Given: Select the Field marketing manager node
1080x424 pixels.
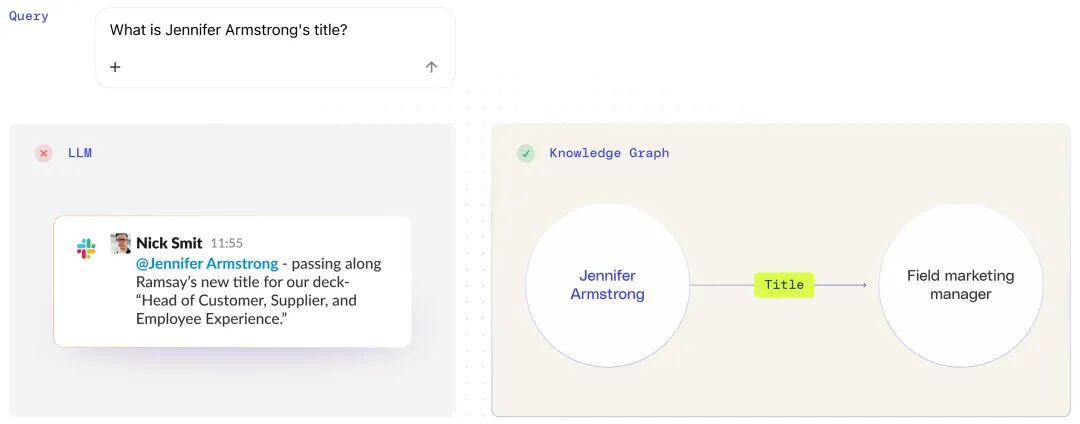Looking at the screenshot, I should pyautogui.click(x=960, y=285).
